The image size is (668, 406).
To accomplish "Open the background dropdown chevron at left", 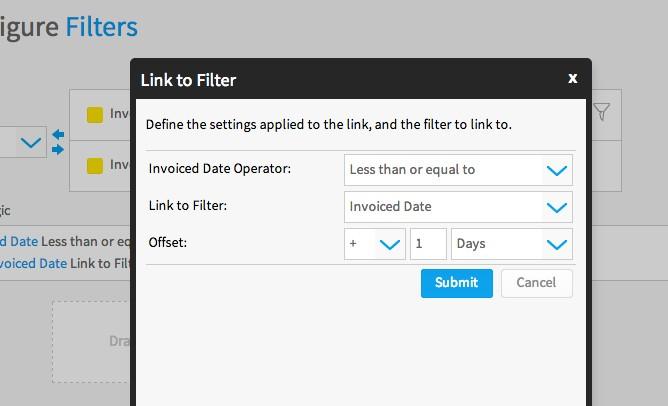I will pyautogui.click(x=31, y=142).
